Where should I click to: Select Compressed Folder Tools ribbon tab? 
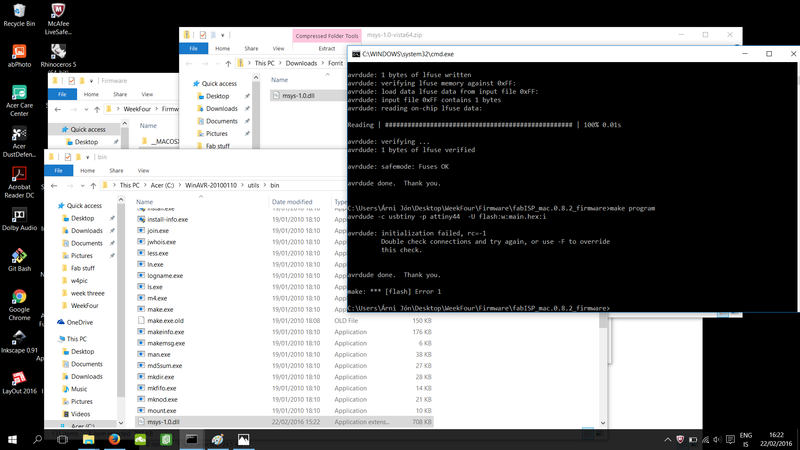tap(327, 36)
